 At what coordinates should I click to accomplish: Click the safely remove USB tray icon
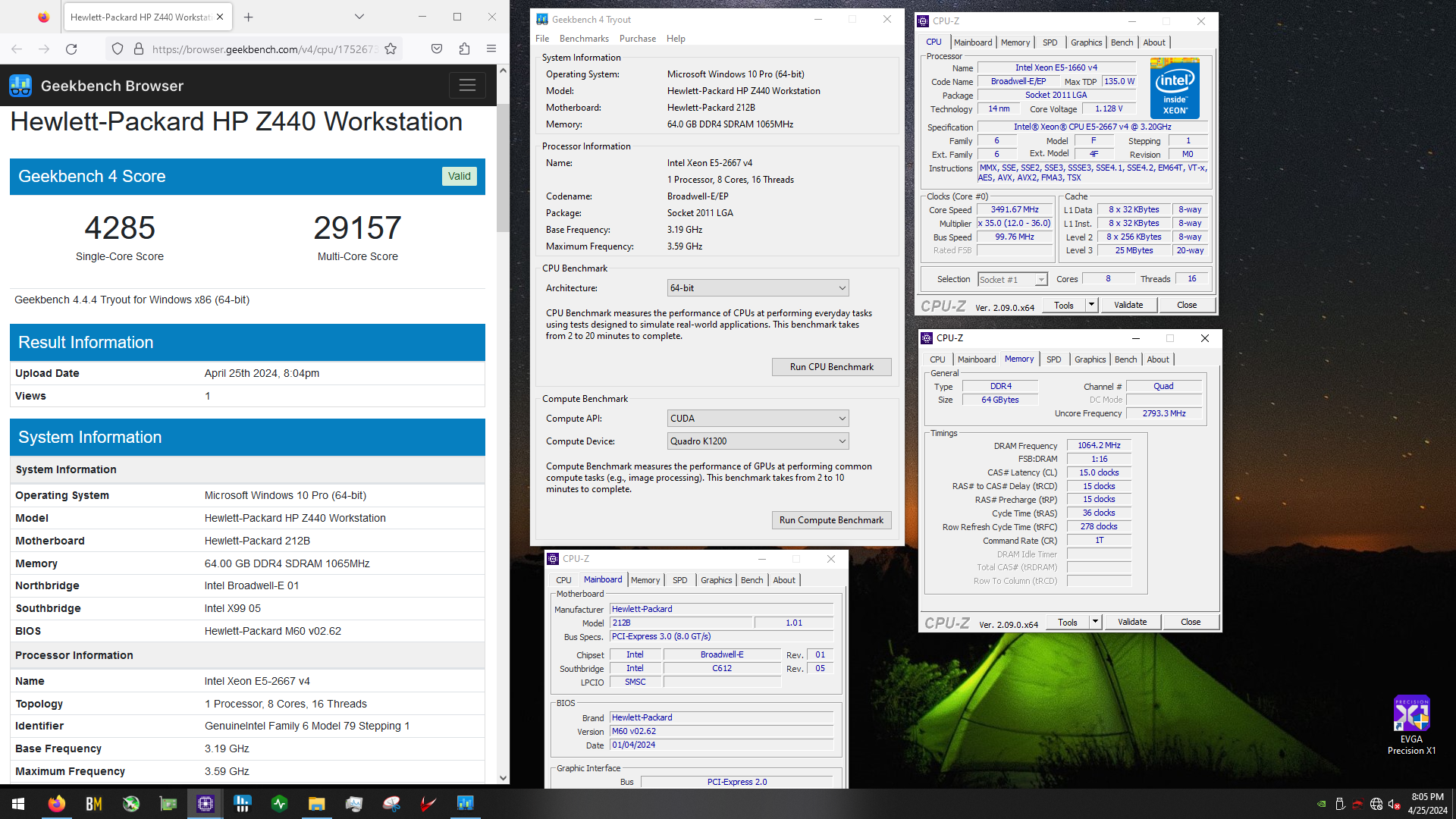1340,804
